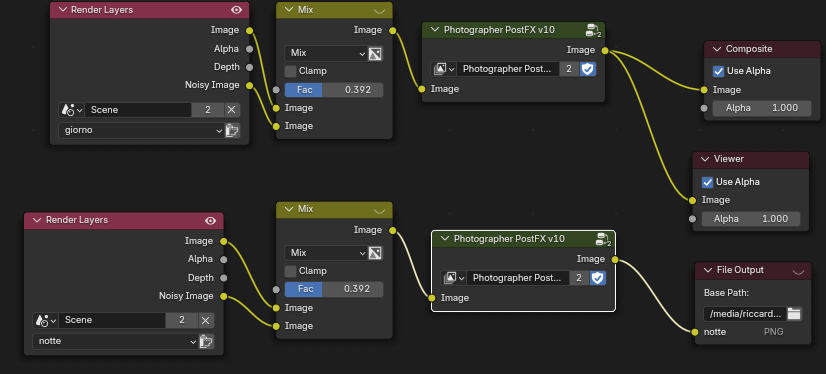Collapse the File Output node
826x374 pixels.
coord(708,270)
